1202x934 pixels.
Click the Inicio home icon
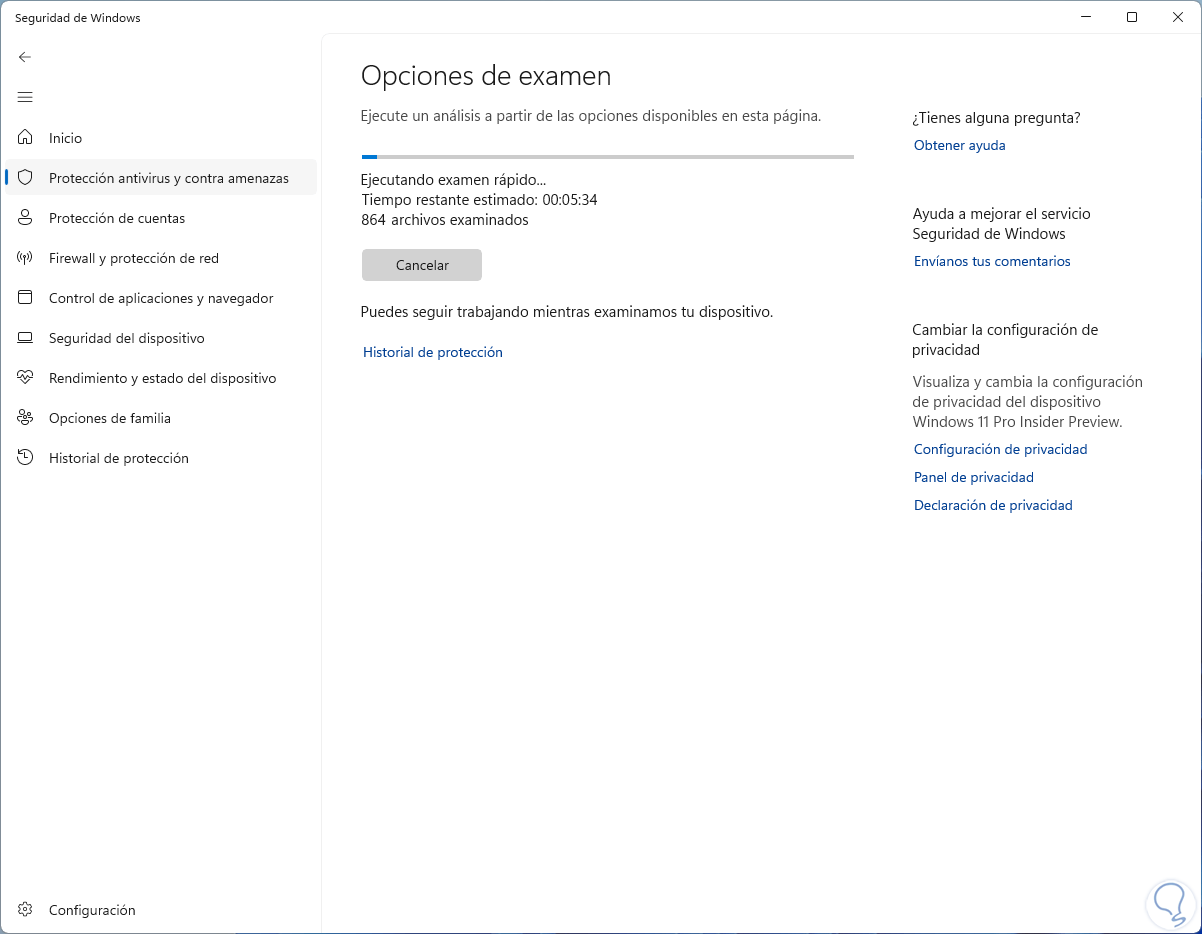26,138
